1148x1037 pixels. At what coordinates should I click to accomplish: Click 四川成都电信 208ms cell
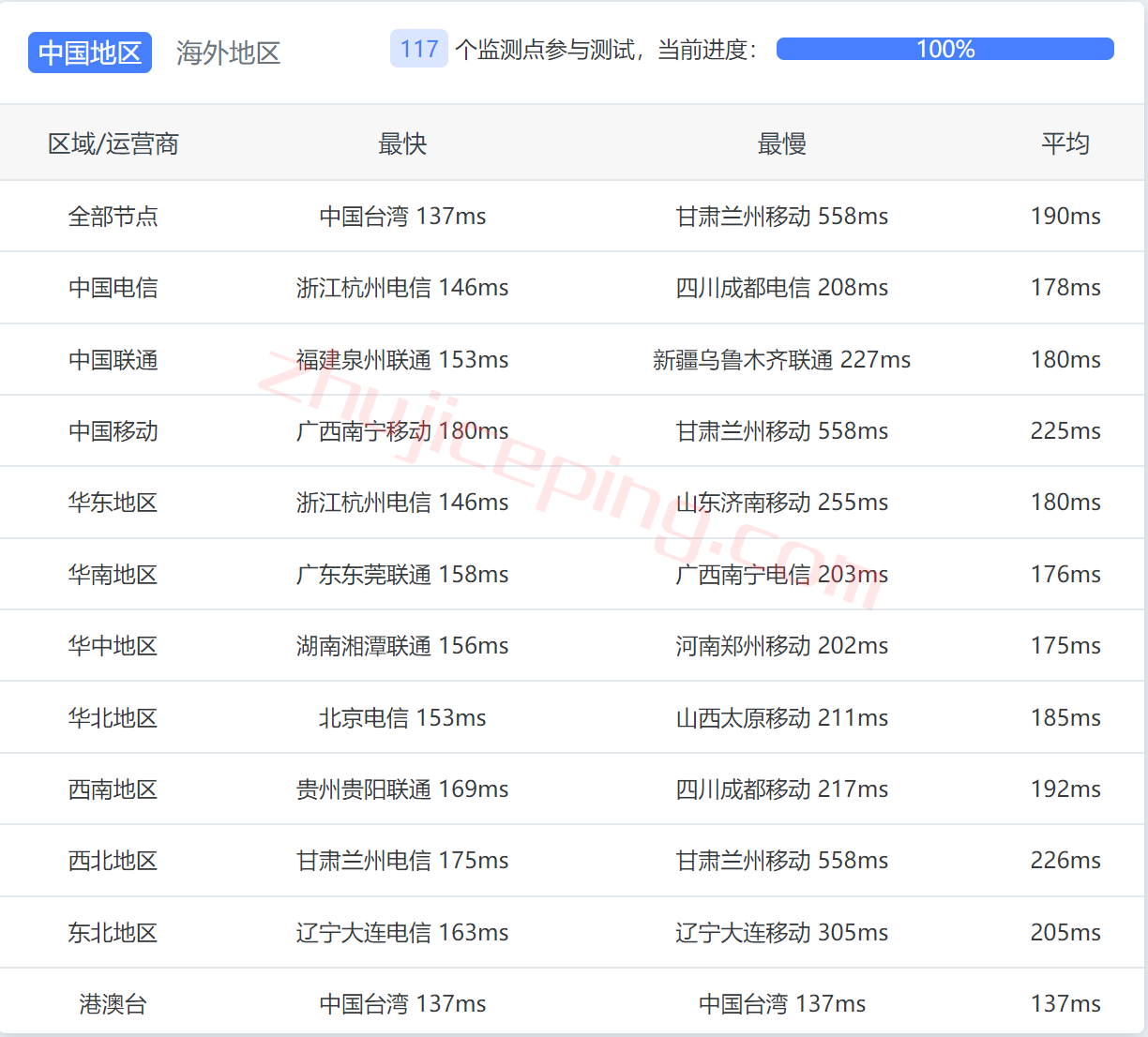pyautogui.click(x=782, y=288)
